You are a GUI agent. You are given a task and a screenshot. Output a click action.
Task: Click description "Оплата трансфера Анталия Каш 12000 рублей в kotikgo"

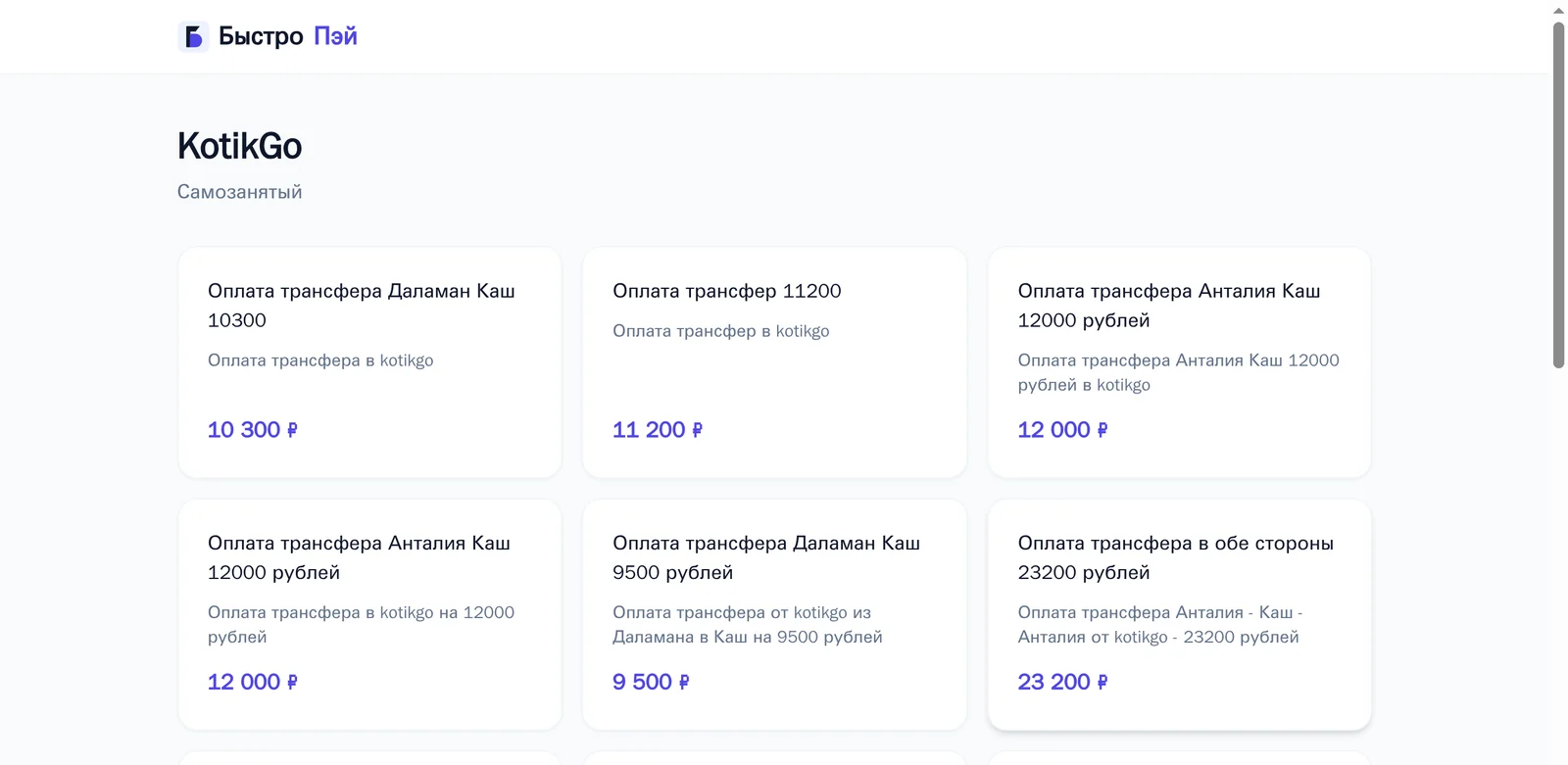point(1179,372)
